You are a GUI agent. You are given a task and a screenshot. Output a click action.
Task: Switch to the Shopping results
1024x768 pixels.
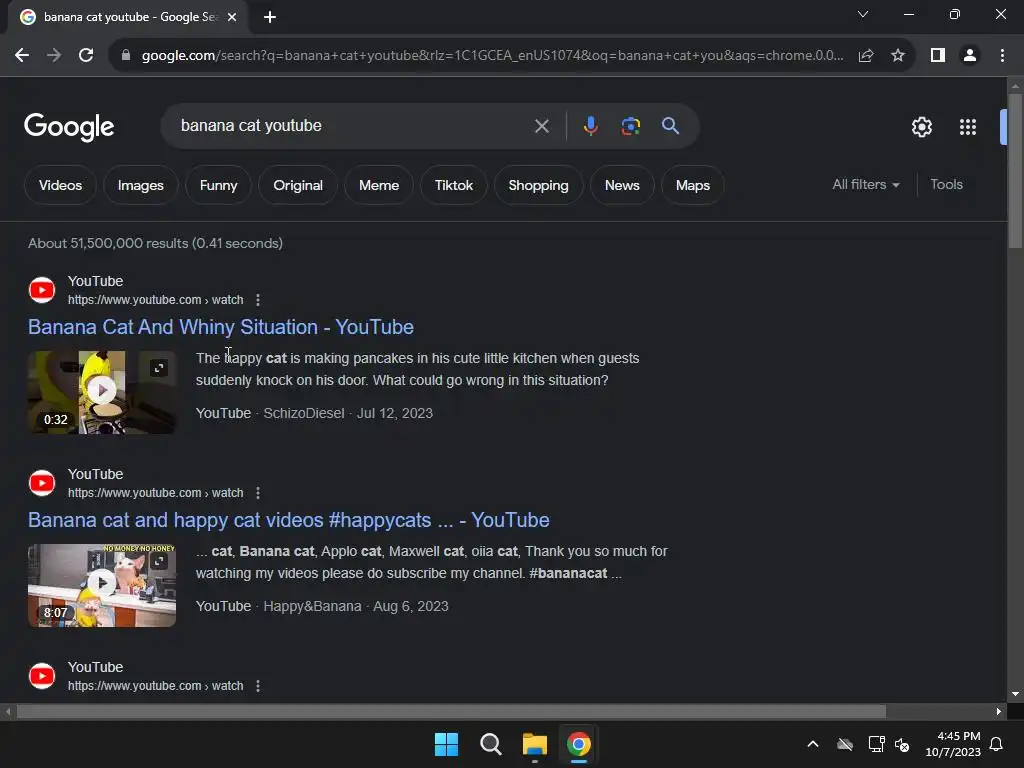(538, 185)
